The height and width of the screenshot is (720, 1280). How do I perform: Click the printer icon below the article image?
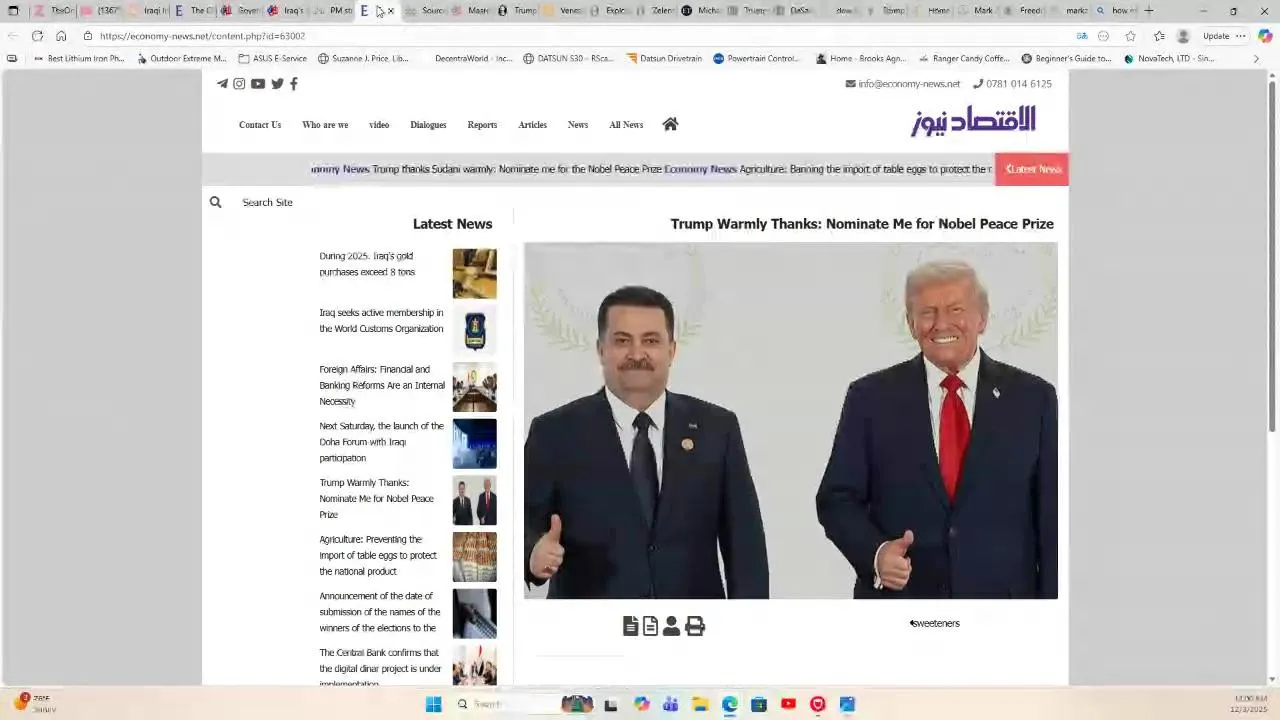pos(695,626)
